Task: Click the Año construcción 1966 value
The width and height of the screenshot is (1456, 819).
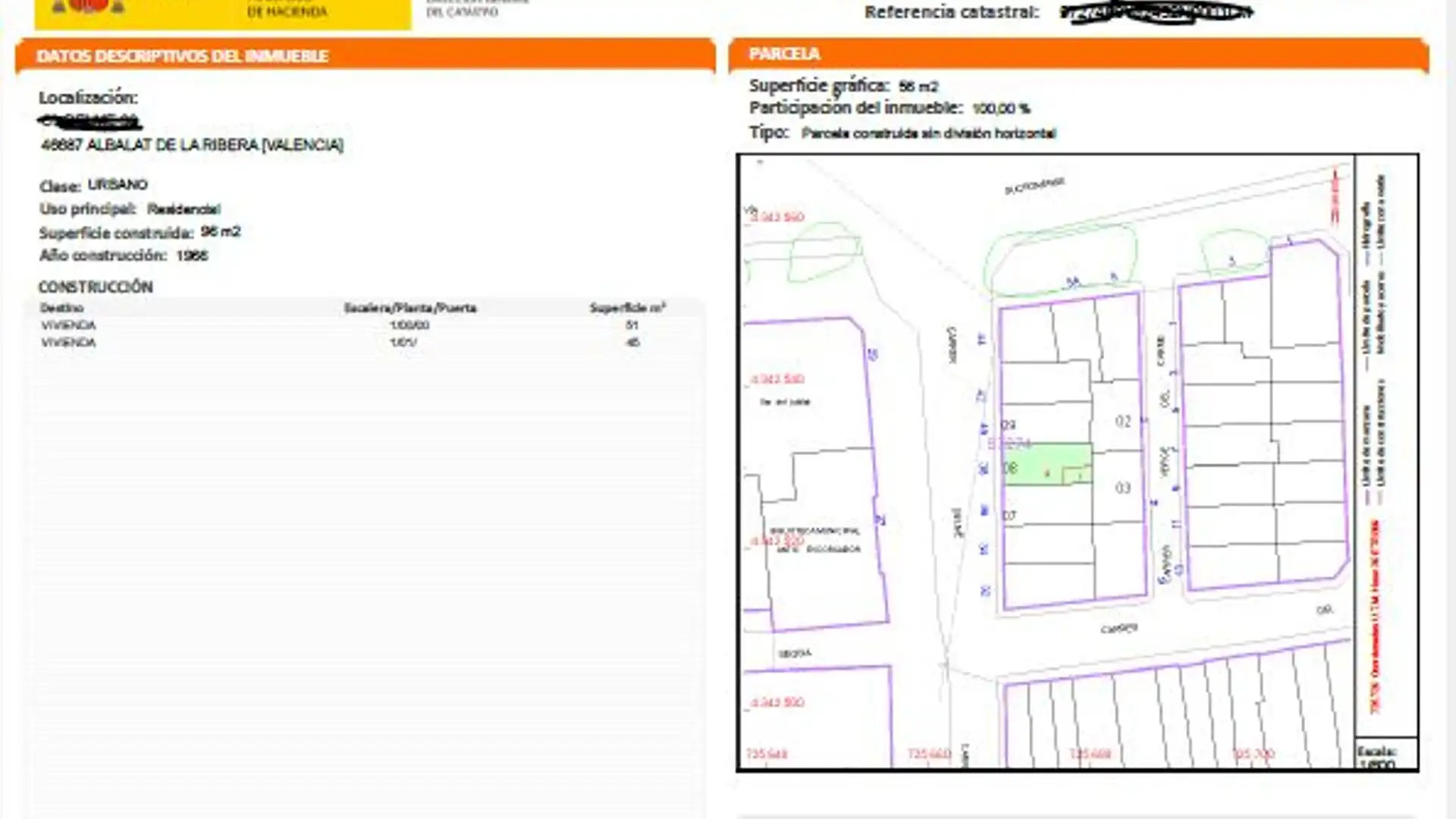Action: click(x=192, y=256)
